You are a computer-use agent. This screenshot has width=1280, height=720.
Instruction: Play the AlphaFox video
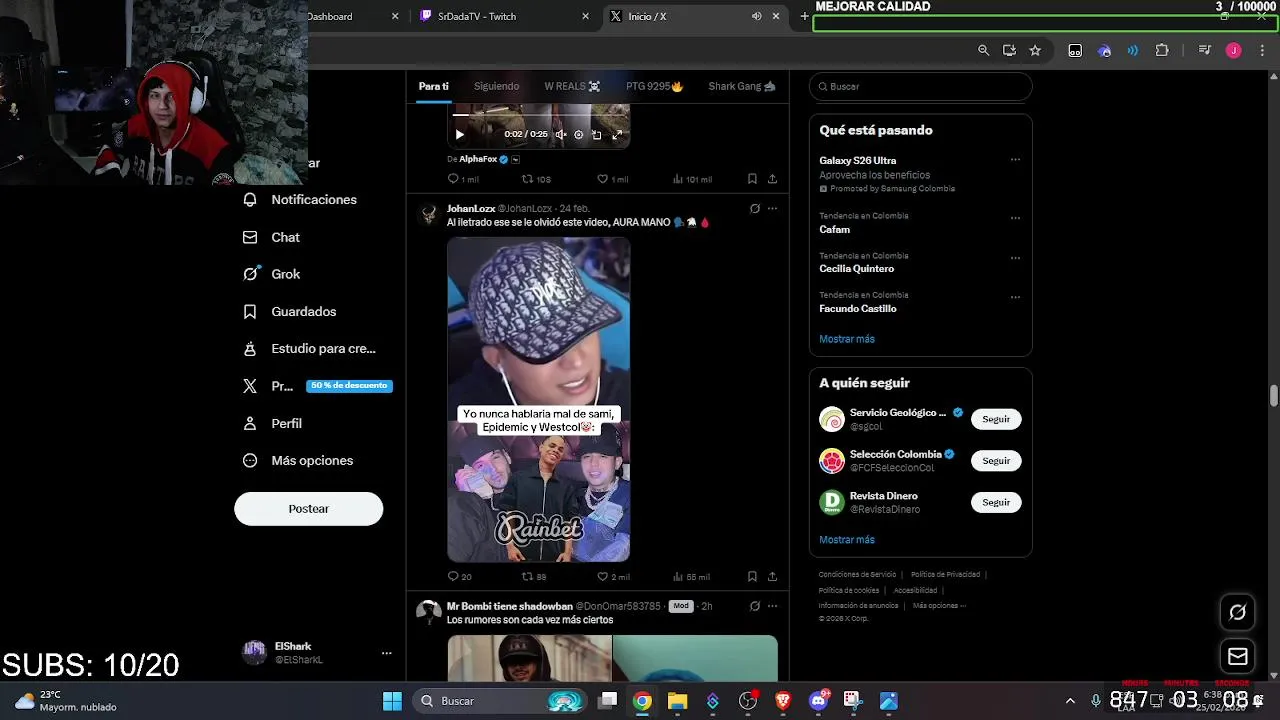[459, 134]
